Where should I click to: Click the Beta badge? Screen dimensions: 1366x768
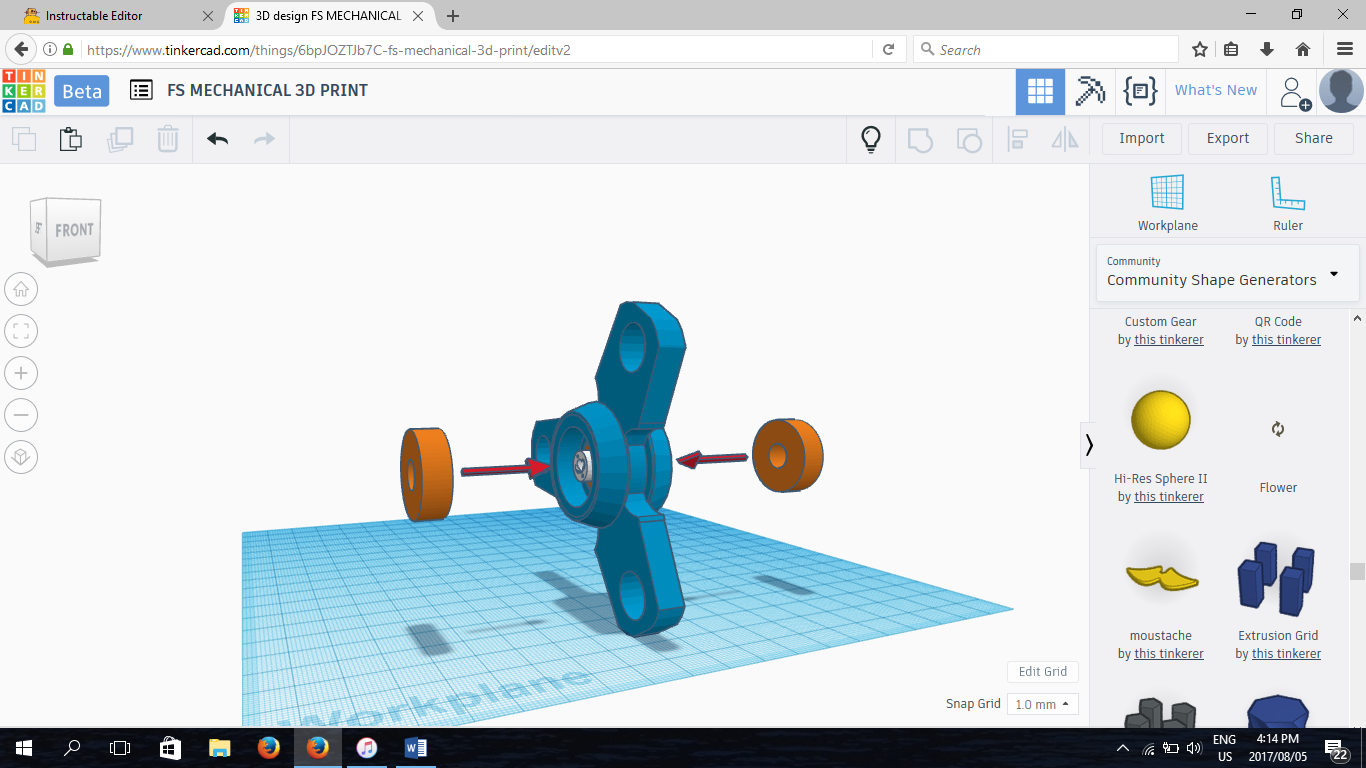82,91
